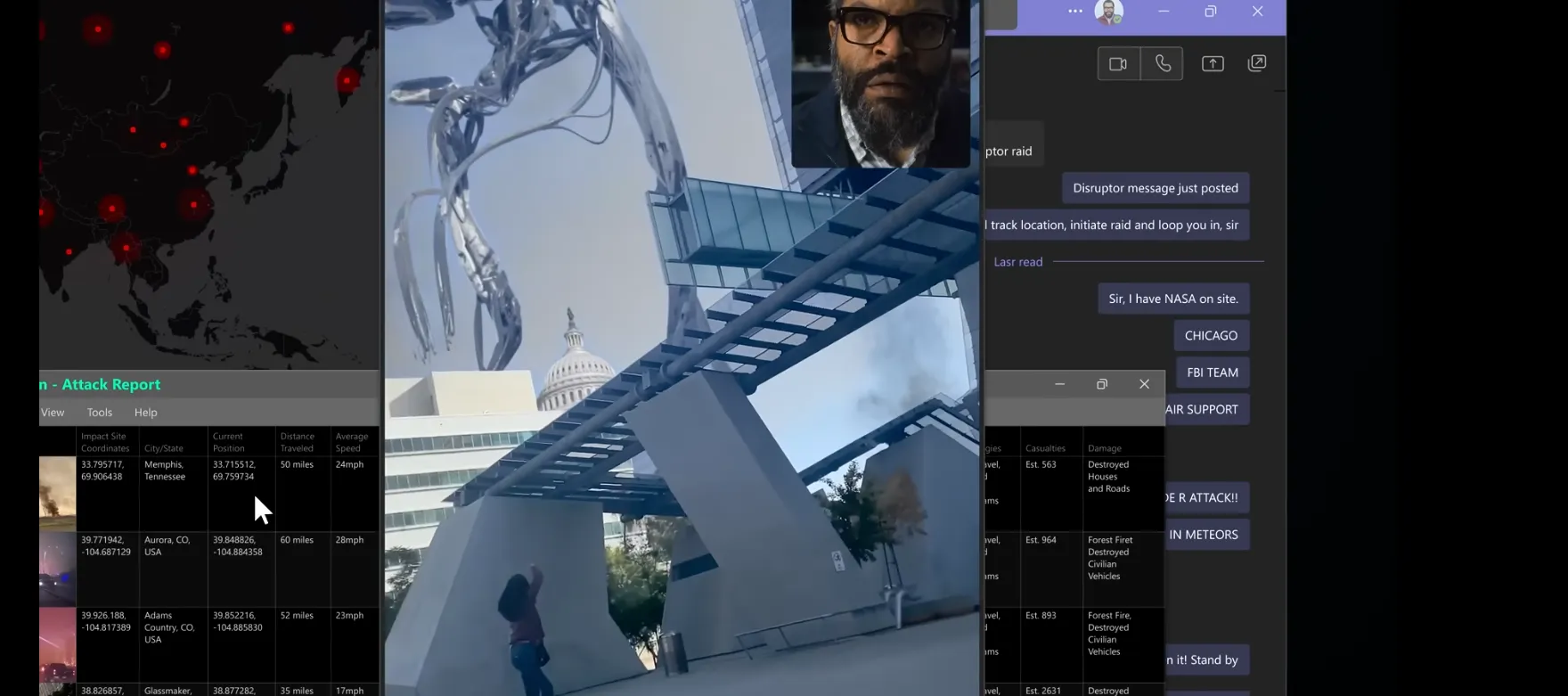The image size is (1568, 696).
Task: Sort by Average Speed column header
Action: (352, 442)
